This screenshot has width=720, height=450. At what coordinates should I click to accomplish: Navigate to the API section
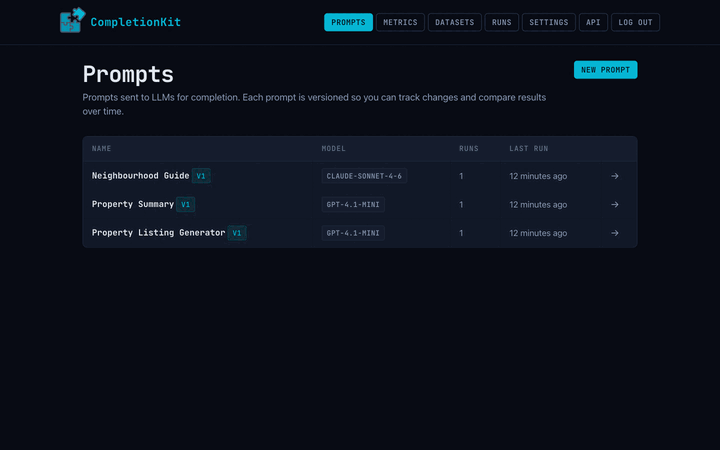point(593,22)
